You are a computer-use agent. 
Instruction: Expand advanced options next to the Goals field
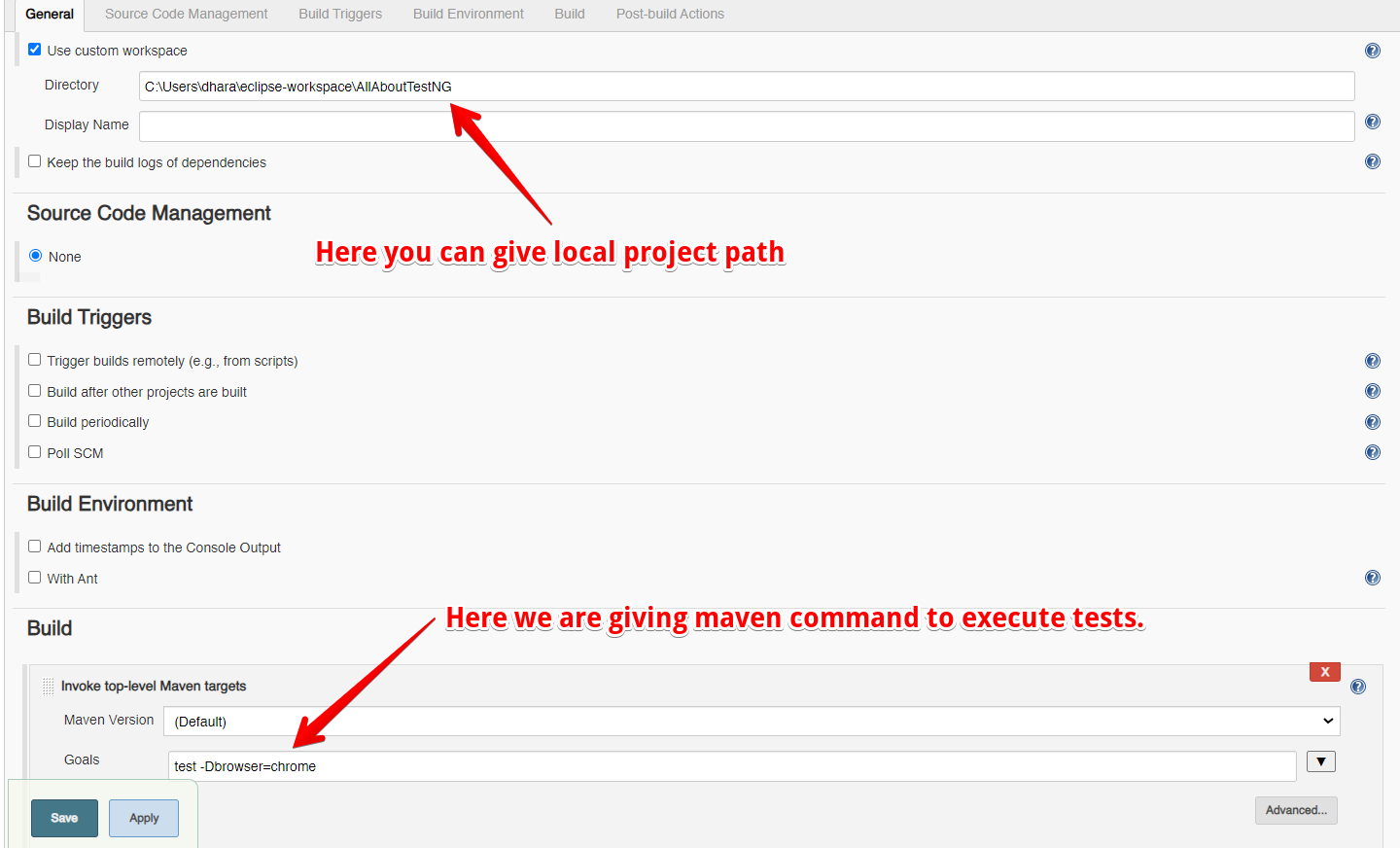[1320, 761]
